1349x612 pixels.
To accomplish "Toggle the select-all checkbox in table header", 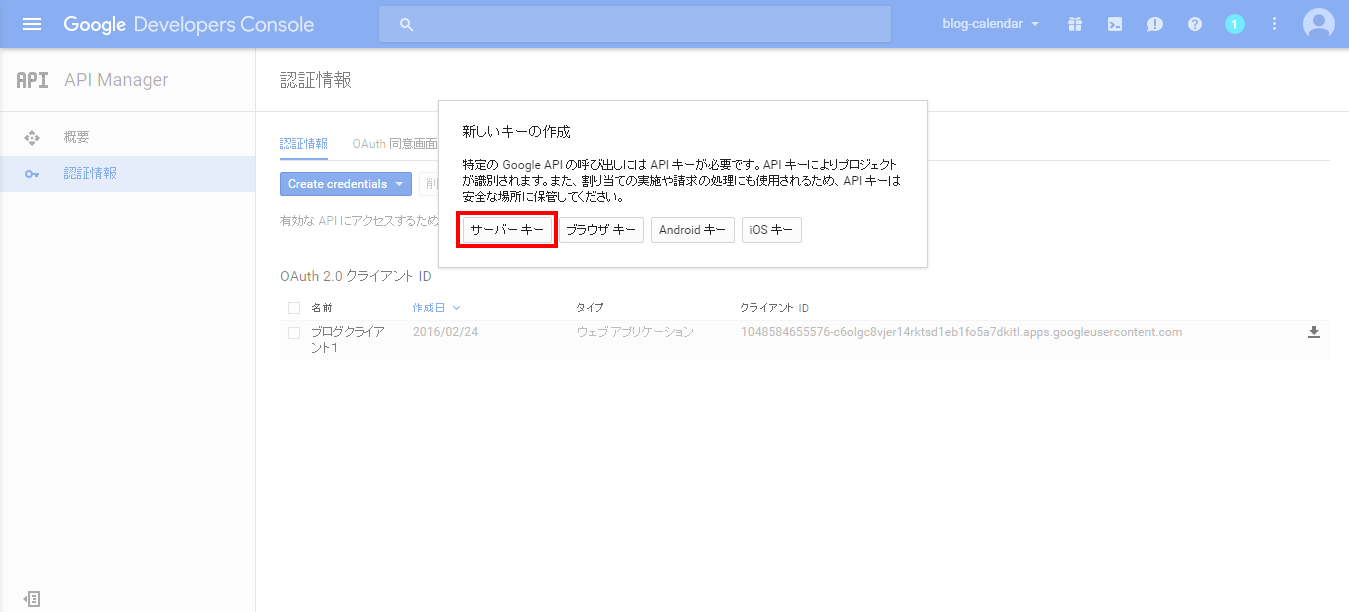I will pos(294,308).
